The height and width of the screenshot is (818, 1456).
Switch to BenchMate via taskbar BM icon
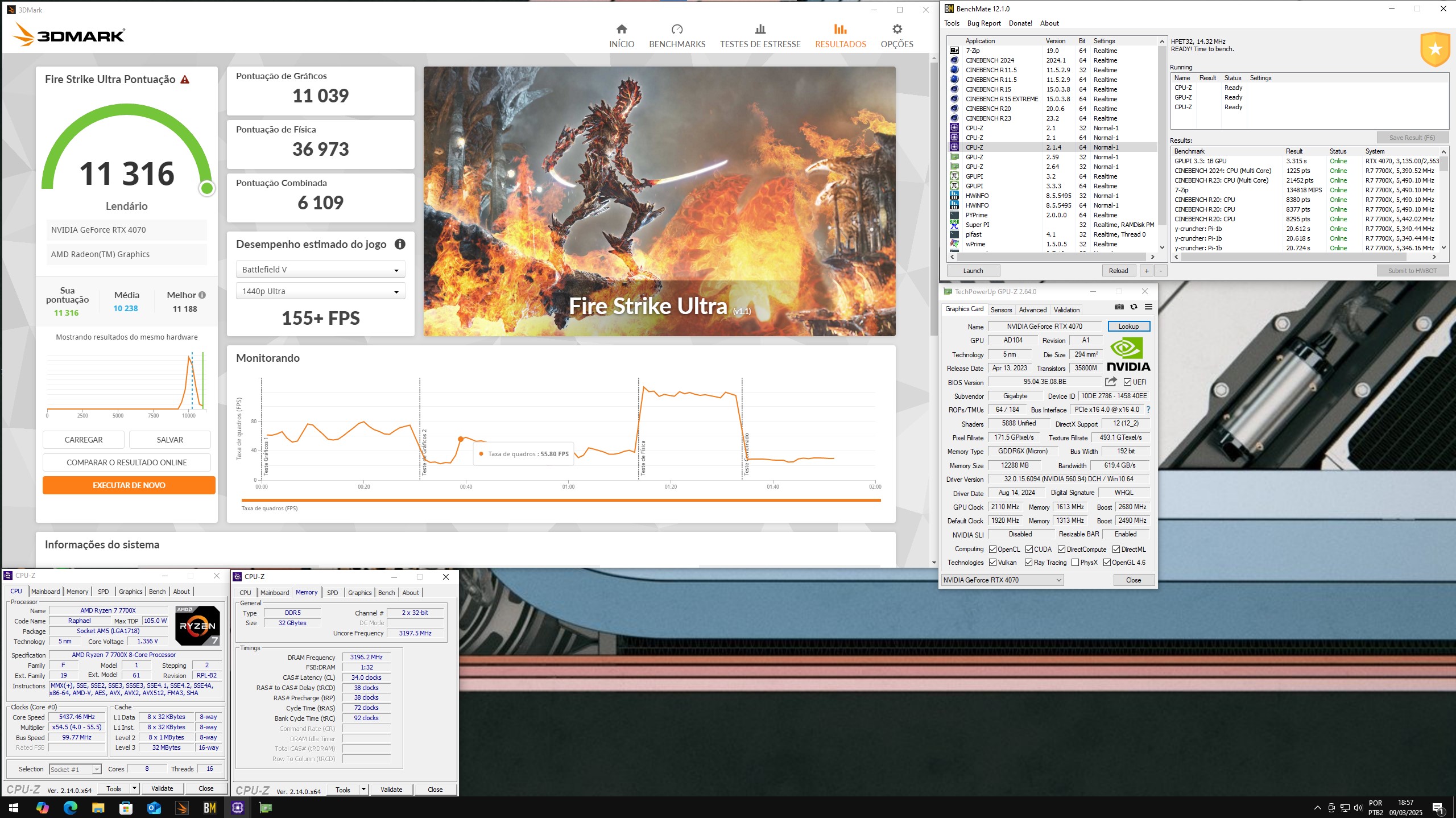pyautogui.click(x=209, y=807)
